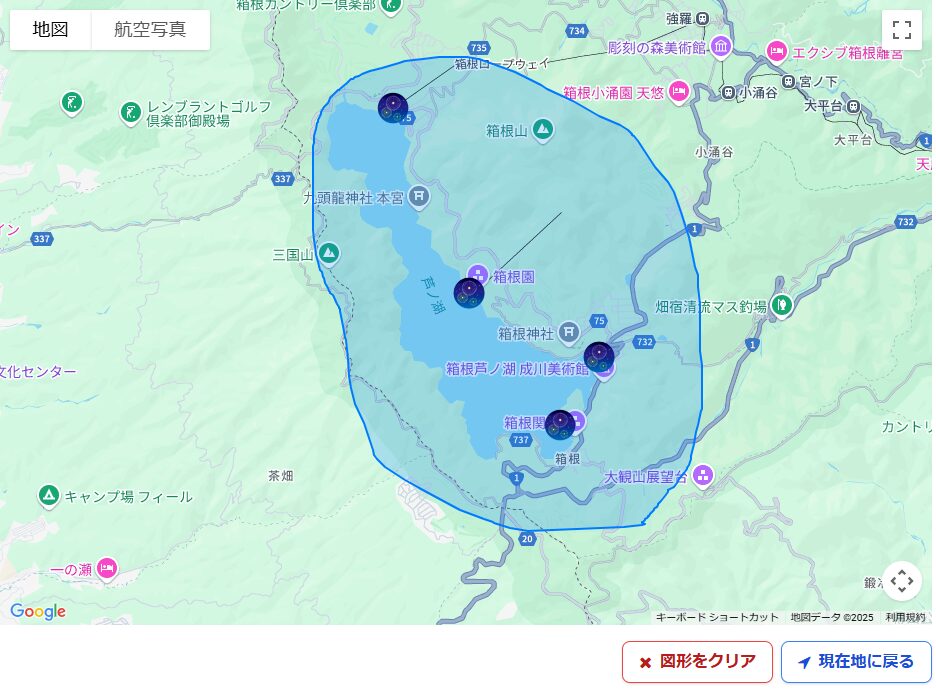The image size is (936, 690).
Task: Click the route 20 shield
Action: (x=526, y=539)
